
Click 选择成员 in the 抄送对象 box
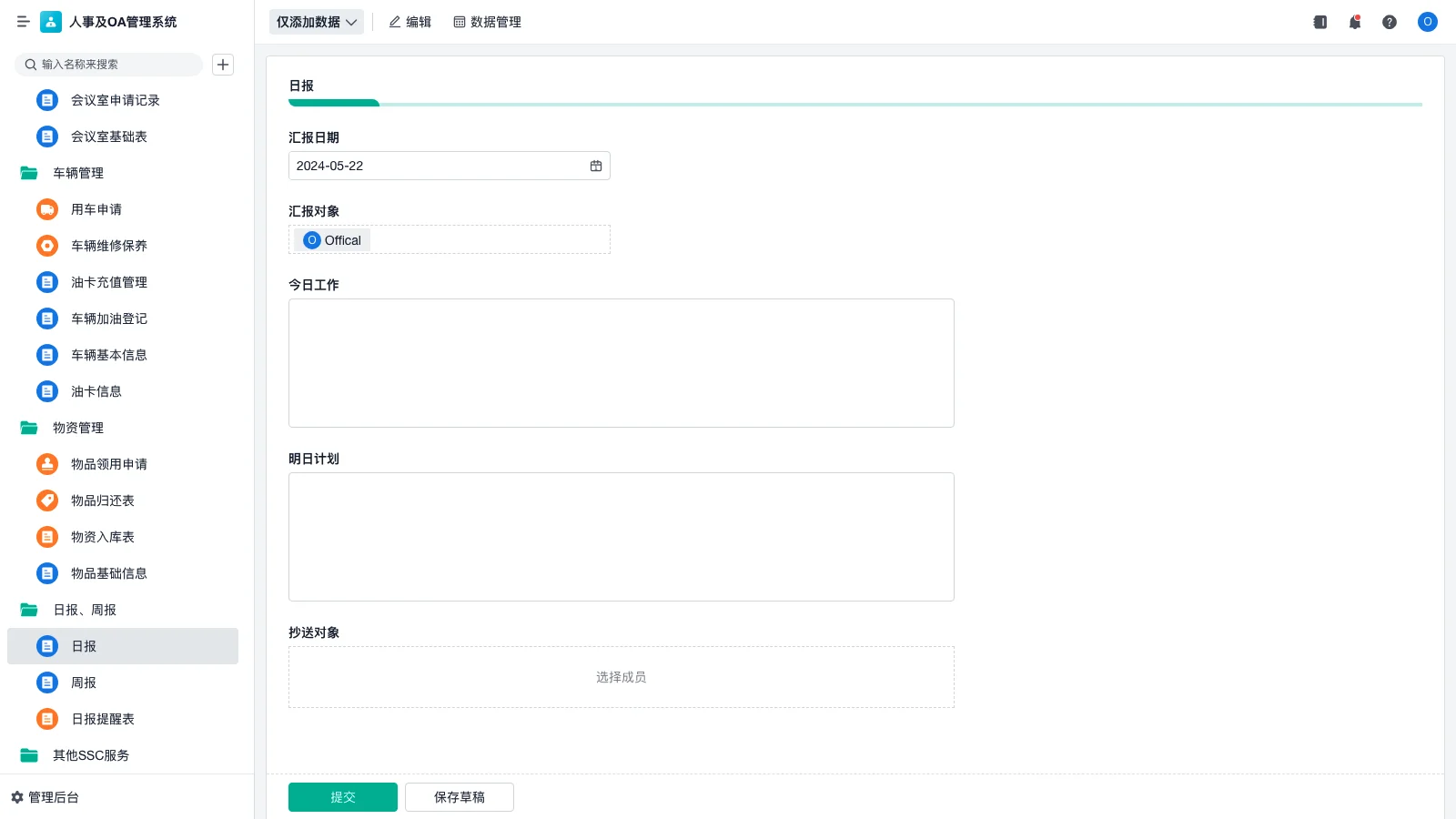coord(622,677)
